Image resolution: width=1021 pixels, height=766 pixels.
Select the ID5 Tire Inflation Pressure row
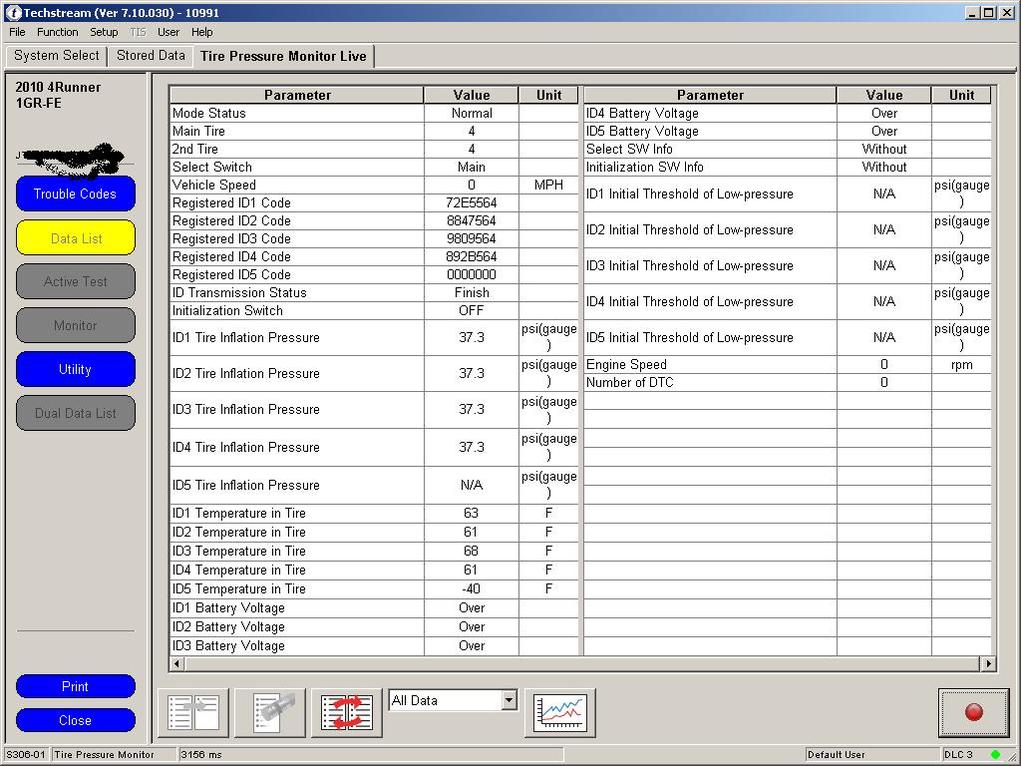[374, 485]
